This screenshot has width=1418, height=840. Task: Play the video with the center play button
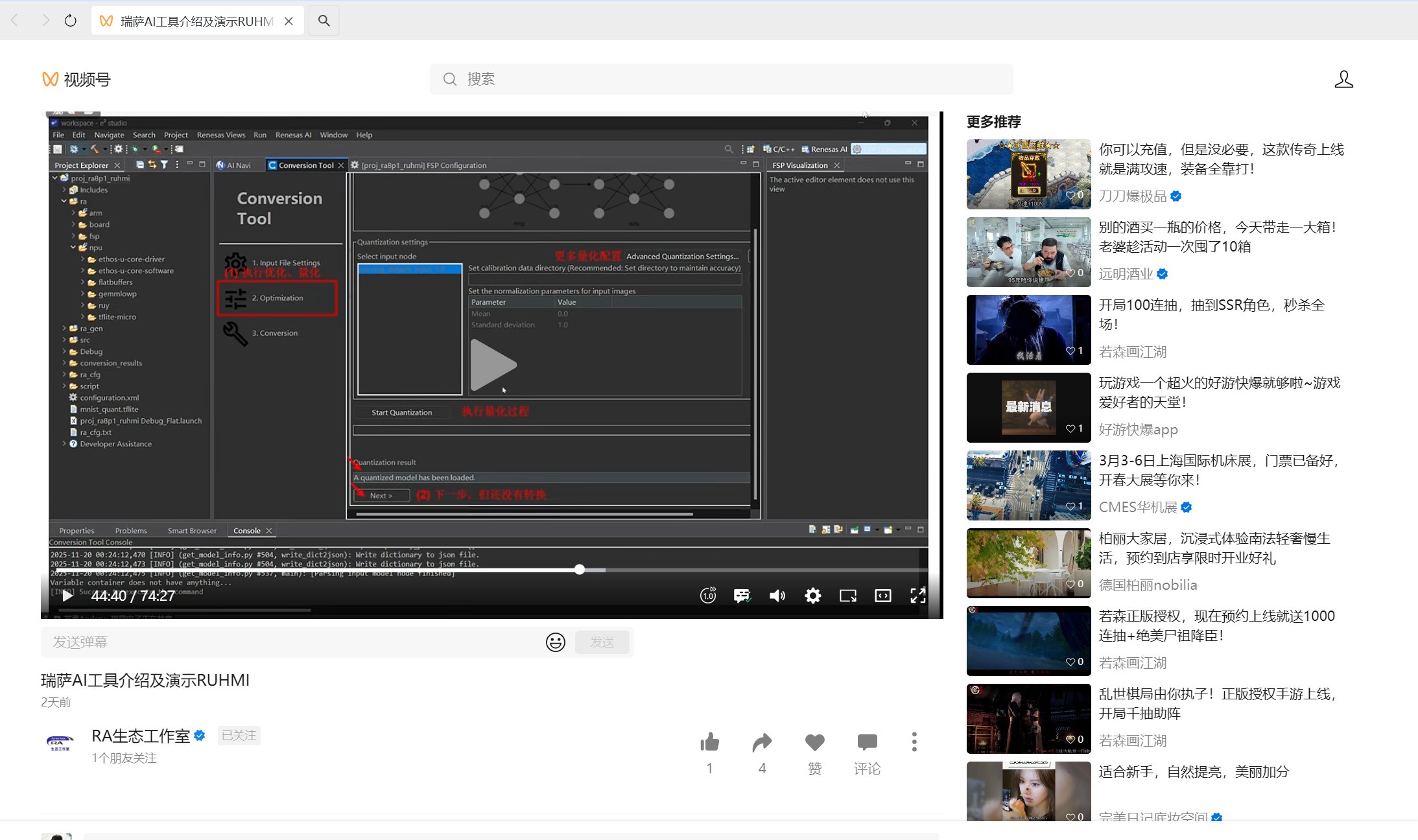[x=493, y=364]
